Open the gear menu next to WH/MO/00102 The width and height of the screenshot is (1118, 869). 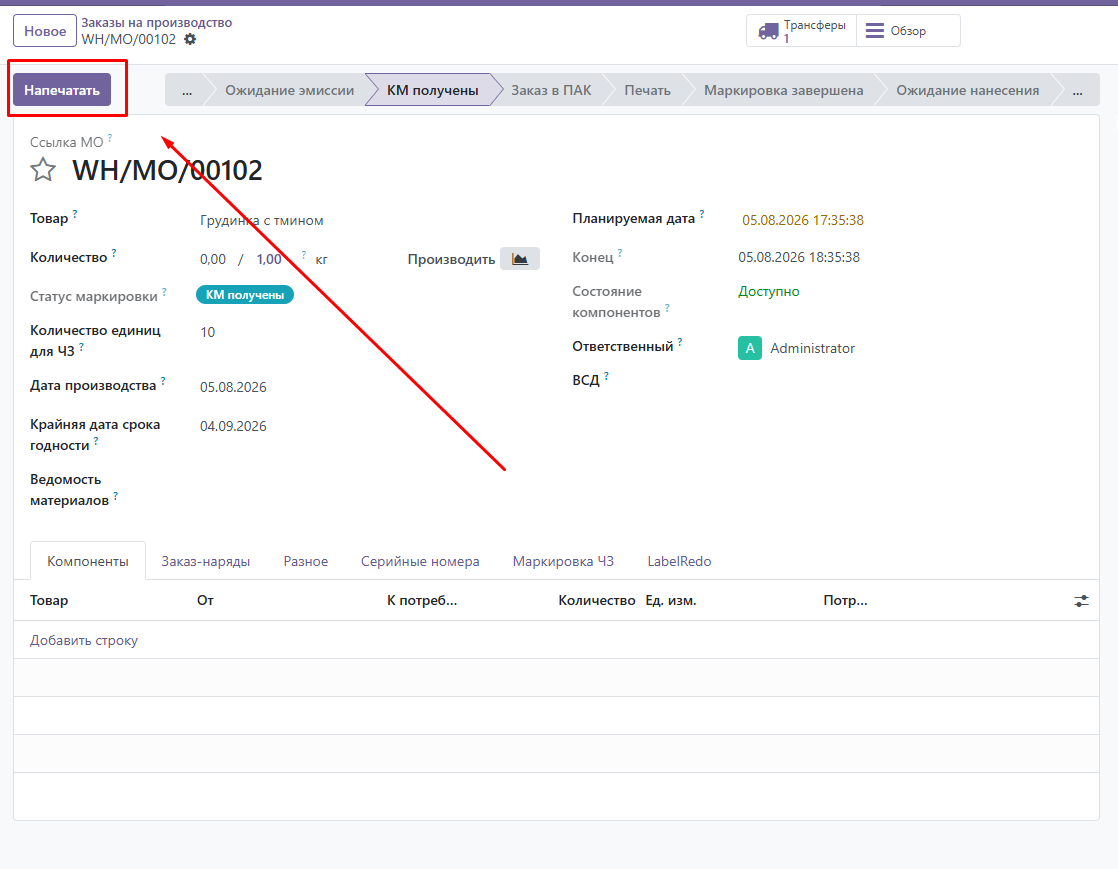pos(190,39)
